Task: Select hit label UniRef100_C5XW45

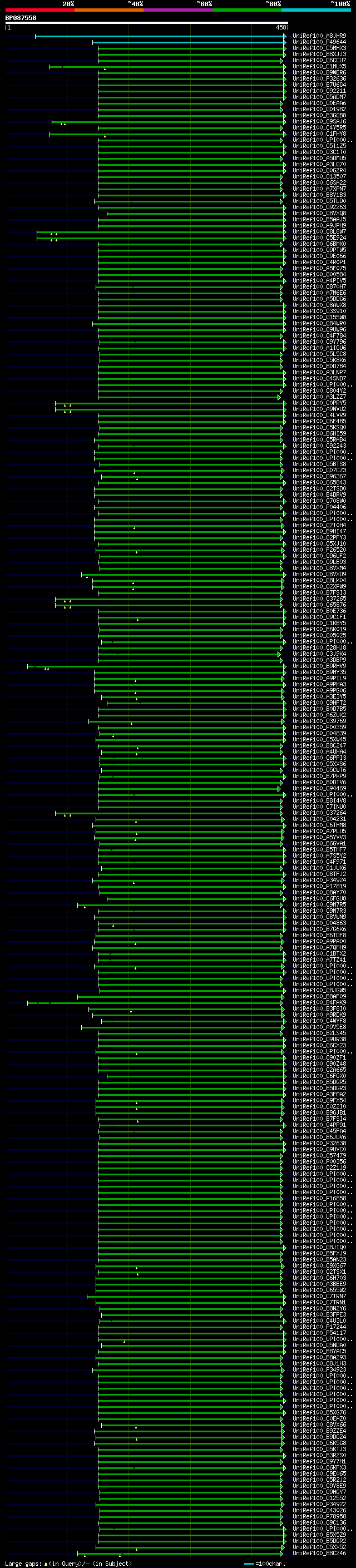Action: pos(319,739)
